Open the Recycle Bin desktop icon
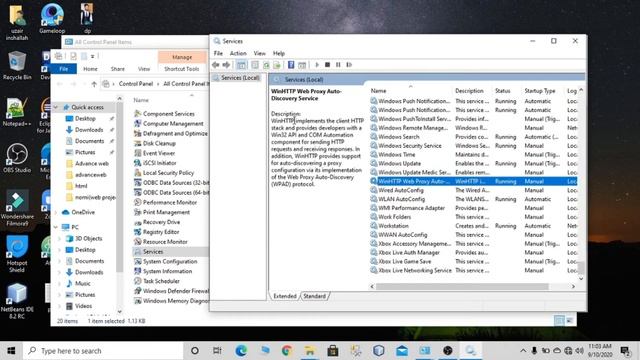This screenshot has width=640, height=360. click(x=17, y=66)
